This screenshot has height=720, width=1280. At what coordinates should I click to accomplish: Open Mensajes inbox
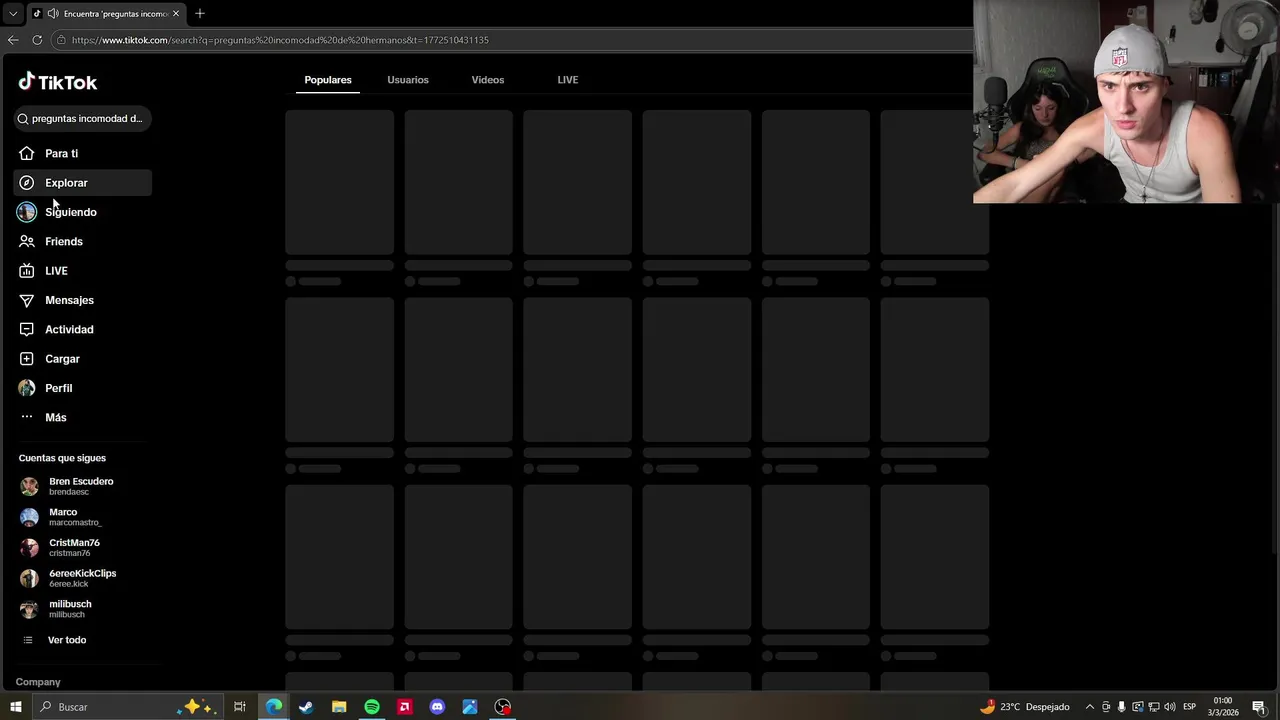pyautogui.click(x=82, y=300)
